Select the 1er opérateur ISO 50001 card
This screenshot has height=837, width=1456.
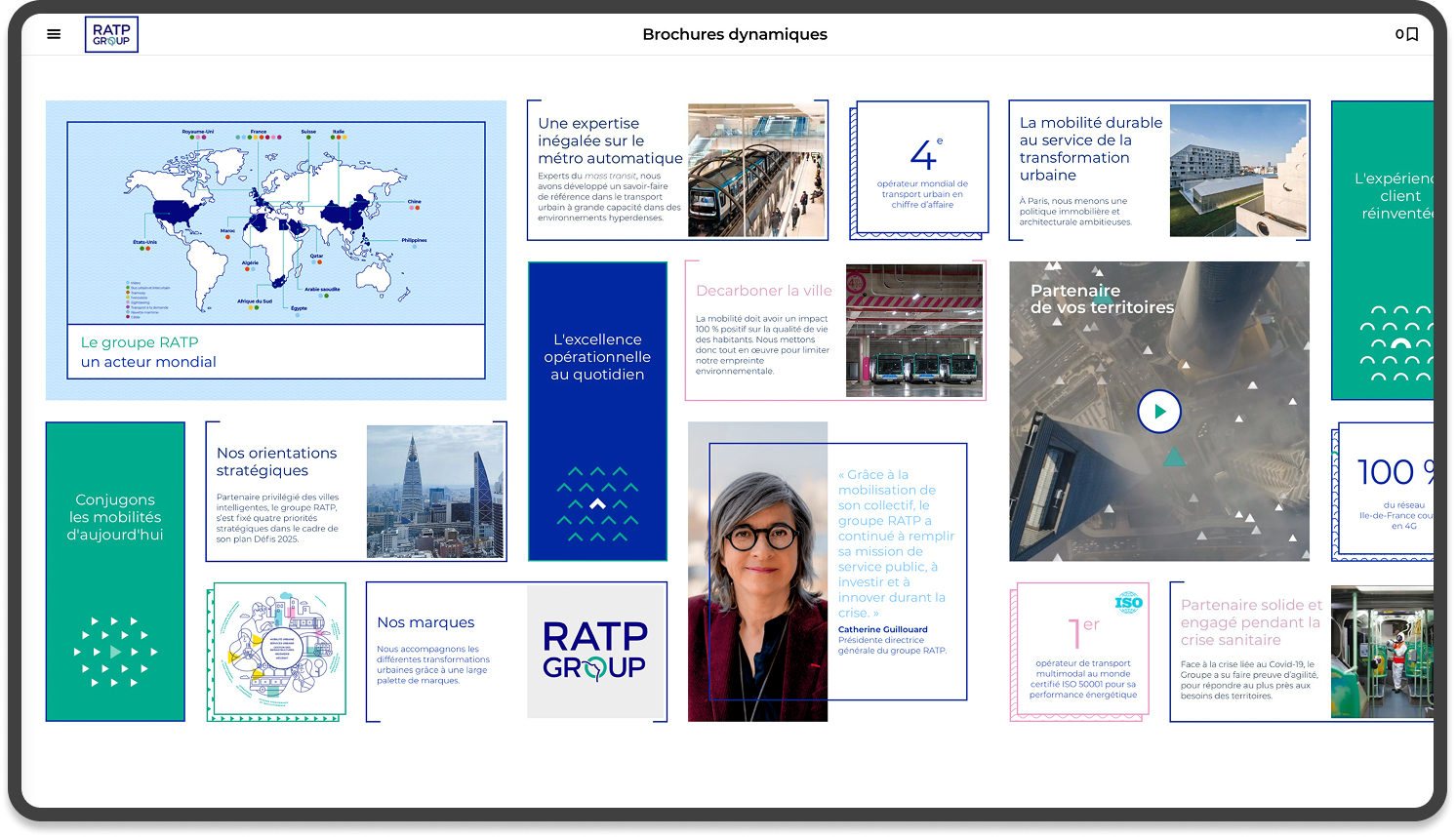pos(1081,651)
